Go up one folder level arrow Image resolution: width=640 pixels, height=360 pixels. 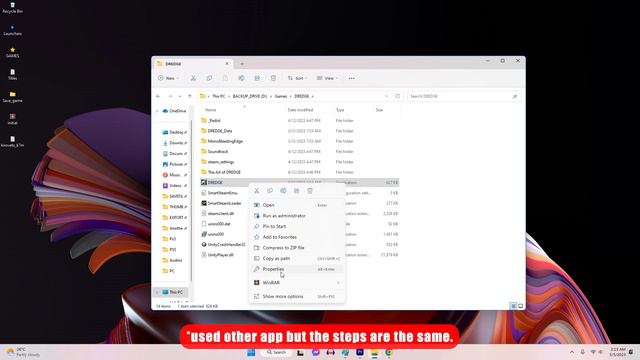pyautogui.click(x=190, y=96)
